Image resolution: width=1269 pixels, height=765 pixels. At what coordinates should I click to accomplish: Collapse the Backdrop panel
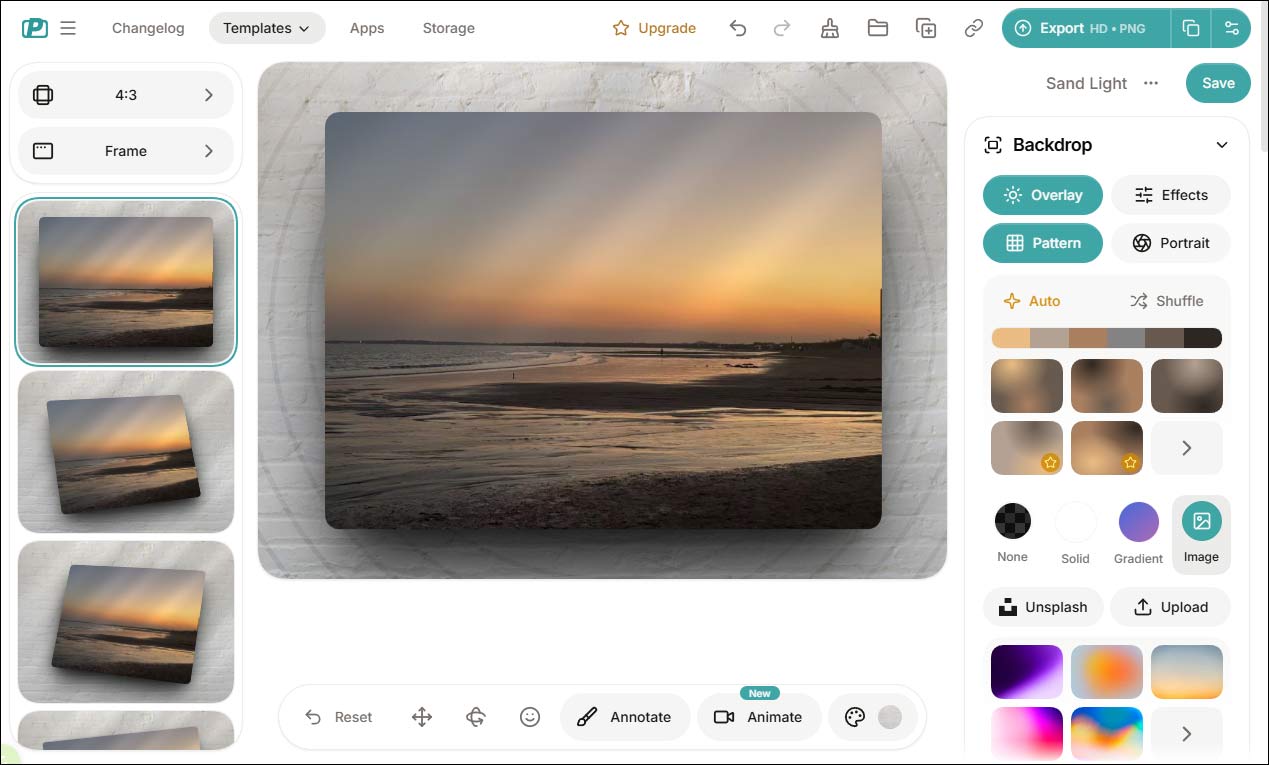[1221, 144]
